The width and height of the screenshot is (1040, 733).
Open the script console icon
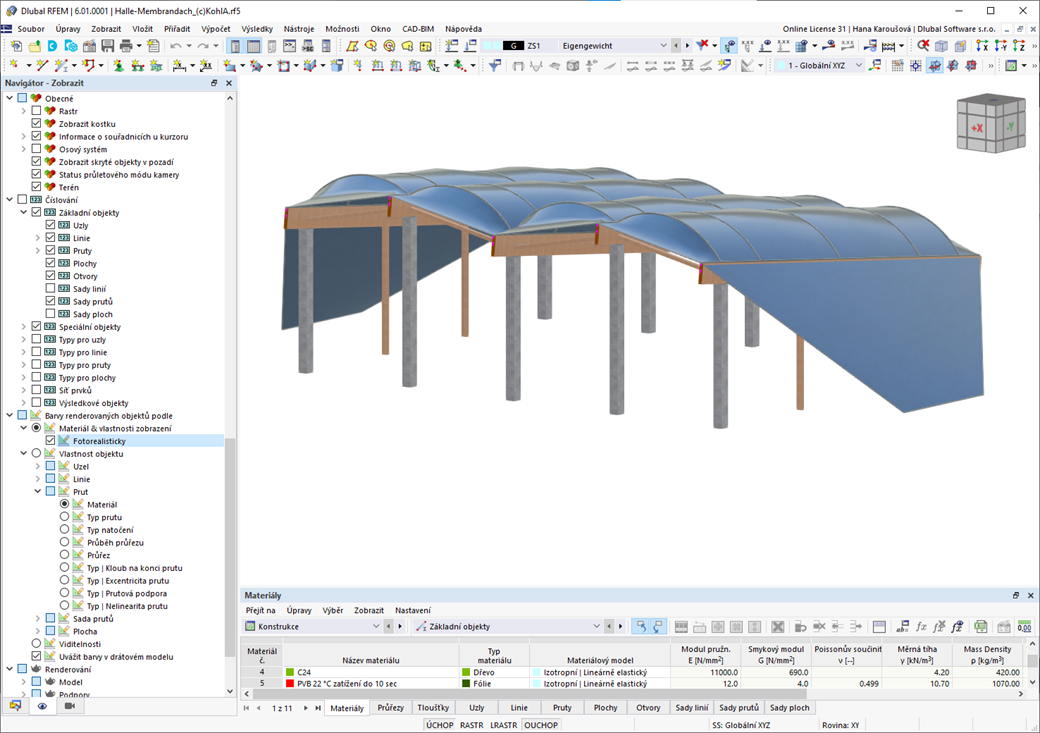pos(289,46)
